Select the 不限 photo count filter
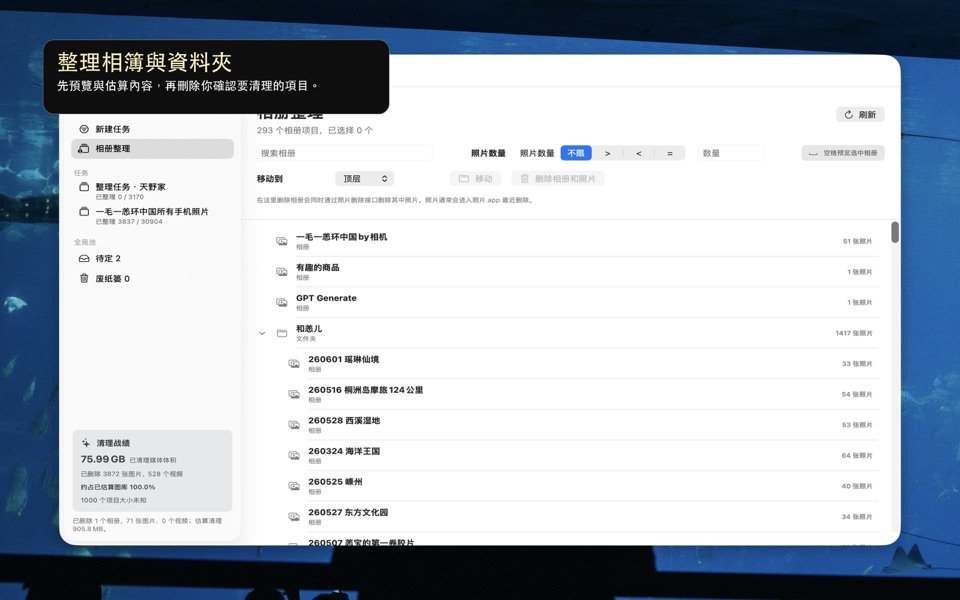The height and width of the screenshot is (600, 960). click(576, 153)
